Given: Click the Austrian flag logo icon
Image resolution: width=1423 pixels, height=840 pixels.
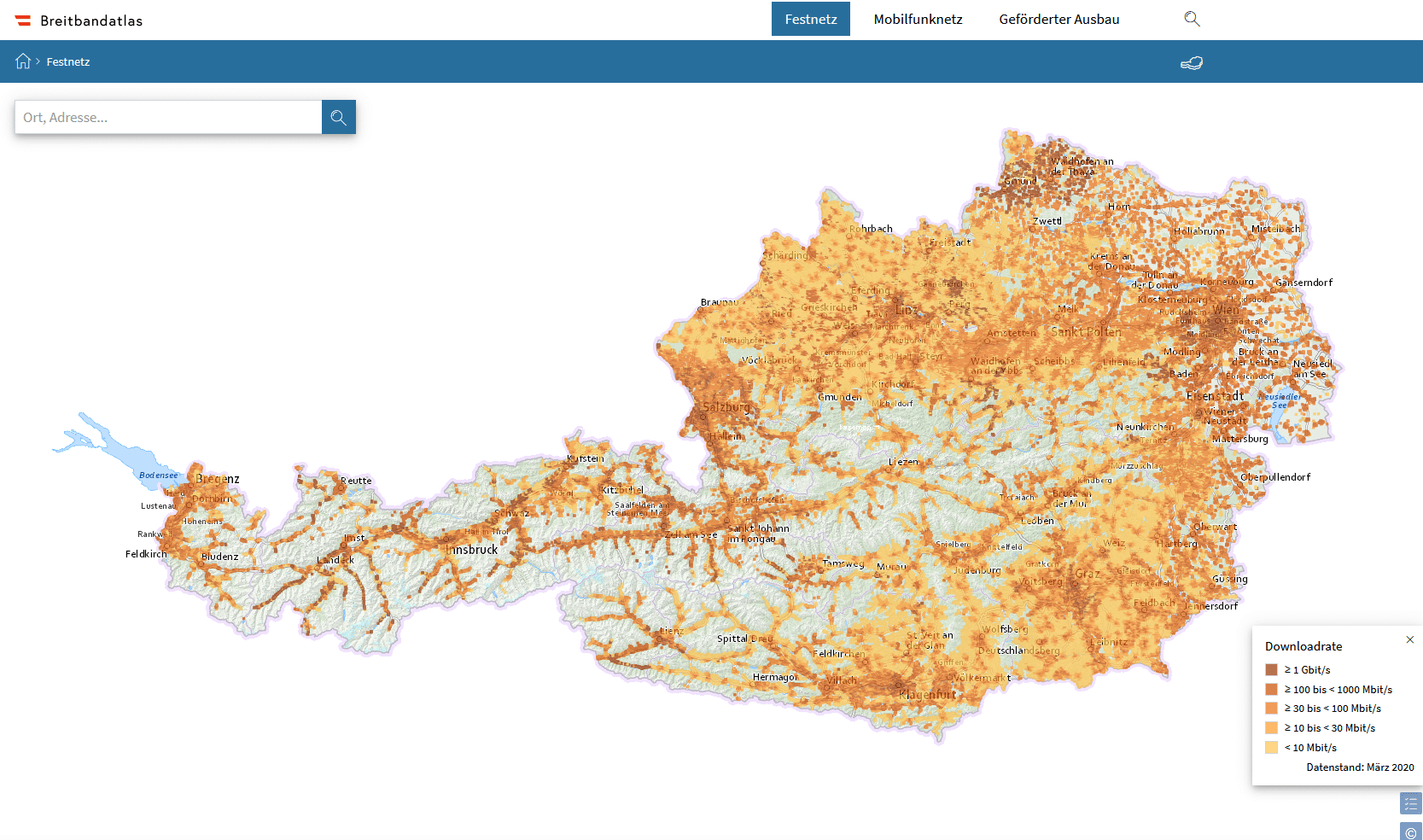Looking at the screenshot, I should click(23, 20).
